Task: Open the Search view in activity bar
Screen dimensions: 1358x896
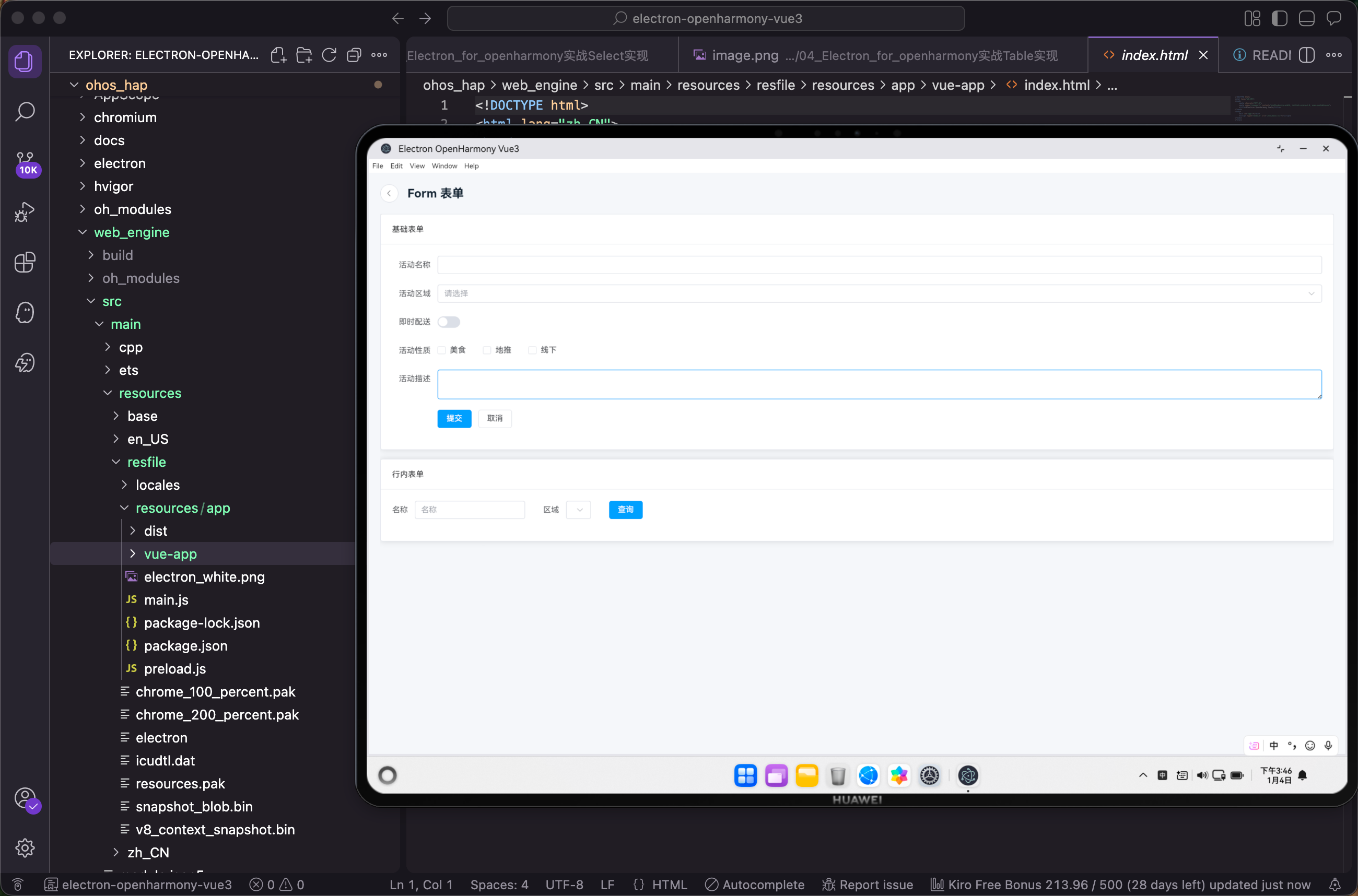Action: (25, 111)
